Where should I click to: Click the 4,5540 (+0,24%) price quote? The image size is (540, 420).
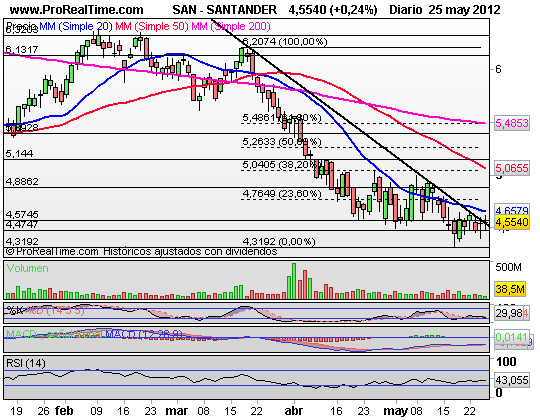pyautogui.click(x=333, y=10)
